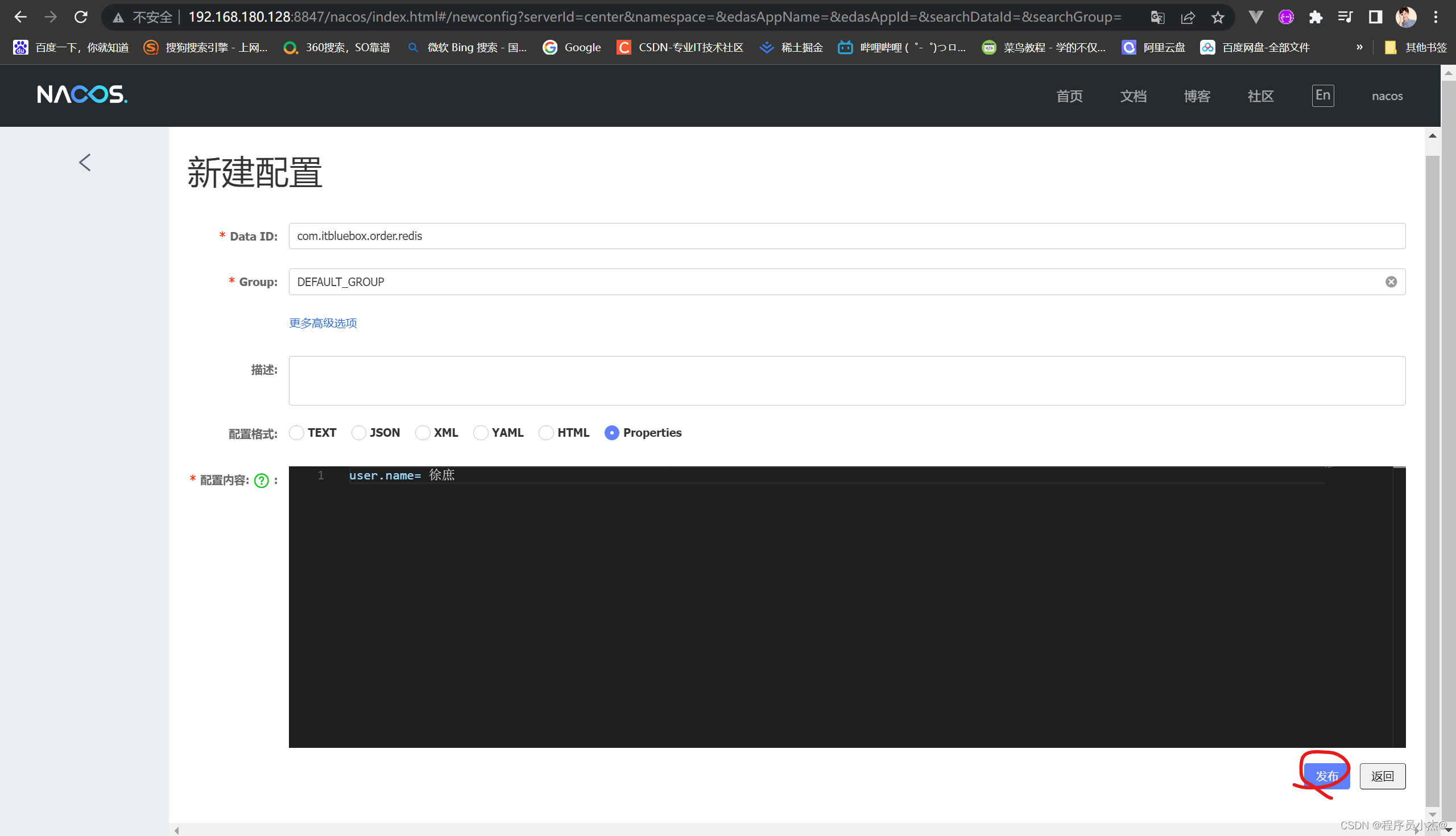
Task: Open 社区 in header
Action: coord(1261,96)
